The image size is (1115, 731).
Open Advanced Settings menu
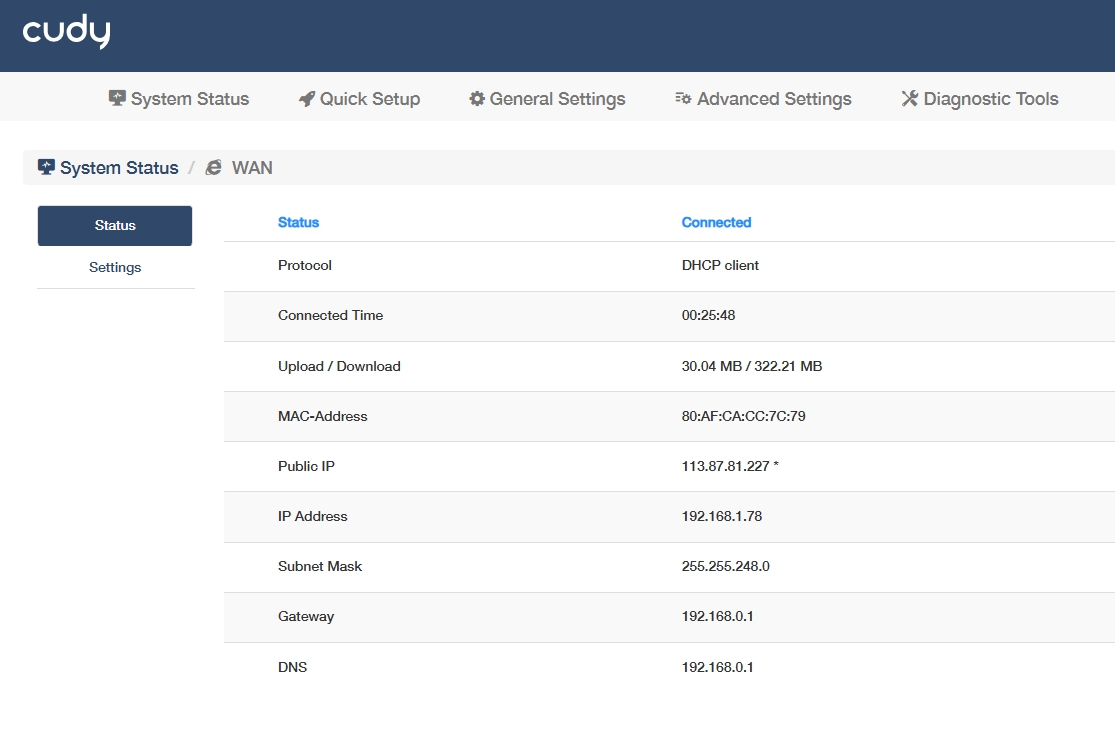click(763, 99)
